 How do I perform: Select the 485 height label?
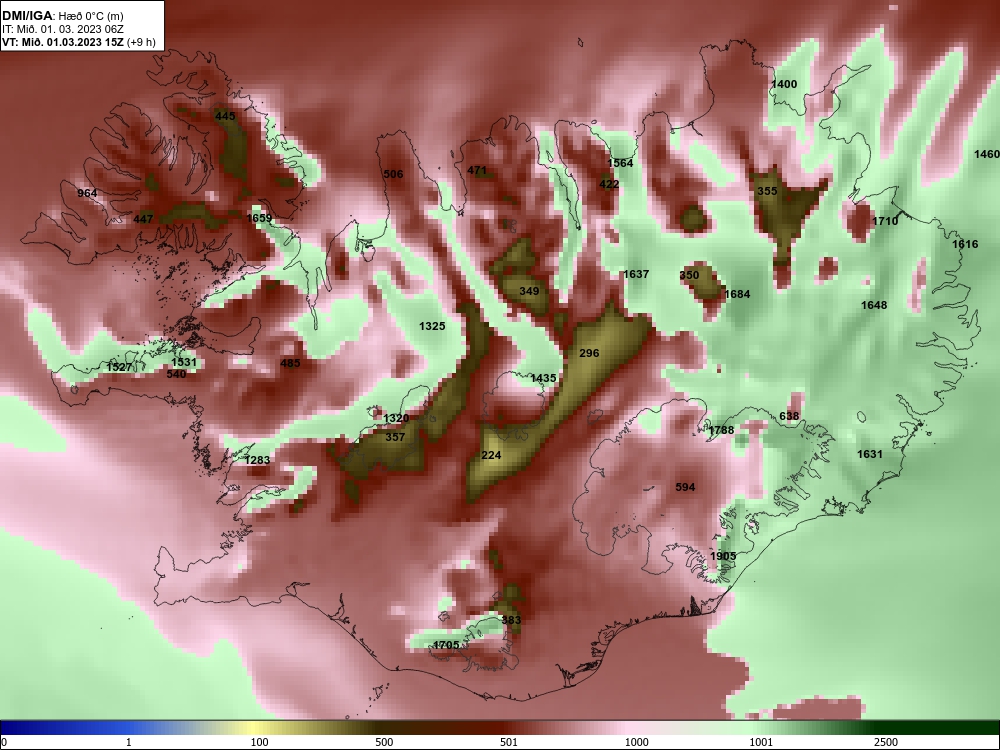290,363
